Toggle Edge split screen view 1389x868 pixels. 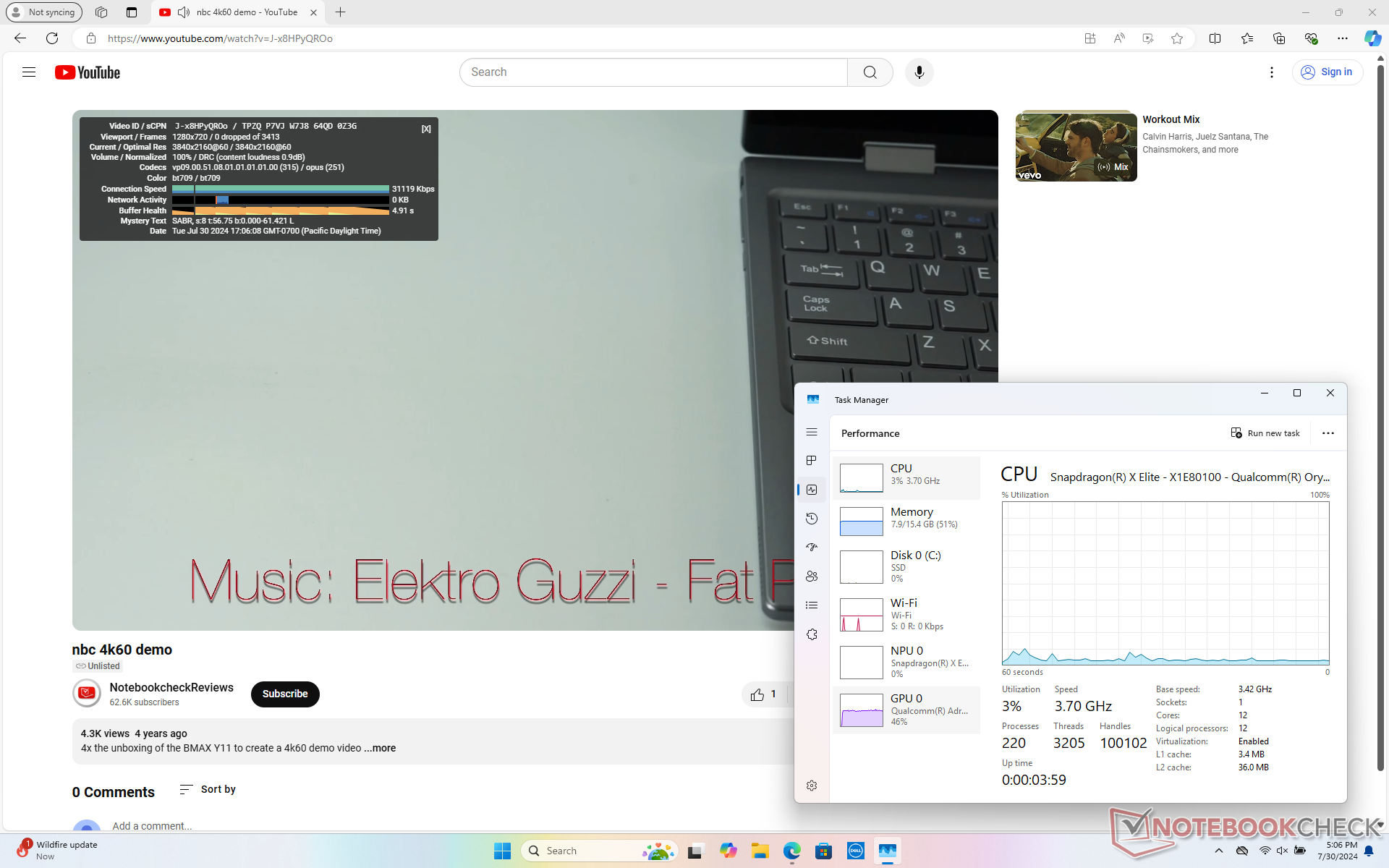click(x=1215, y=38)
